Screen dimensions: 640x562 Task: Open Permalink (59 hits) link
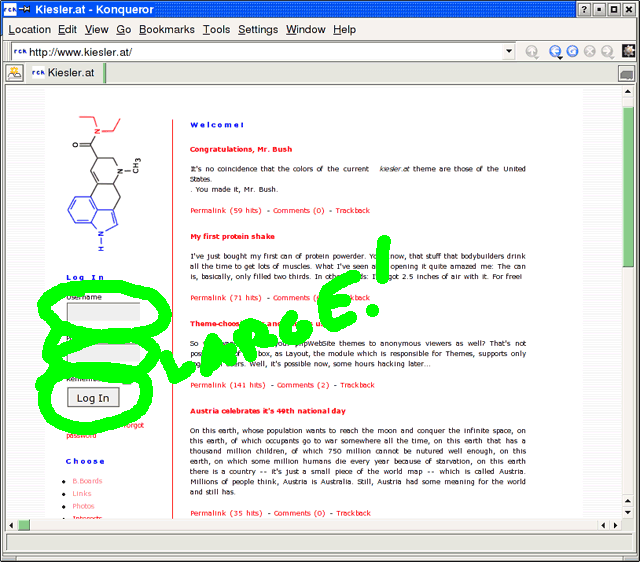click(226, 211)
